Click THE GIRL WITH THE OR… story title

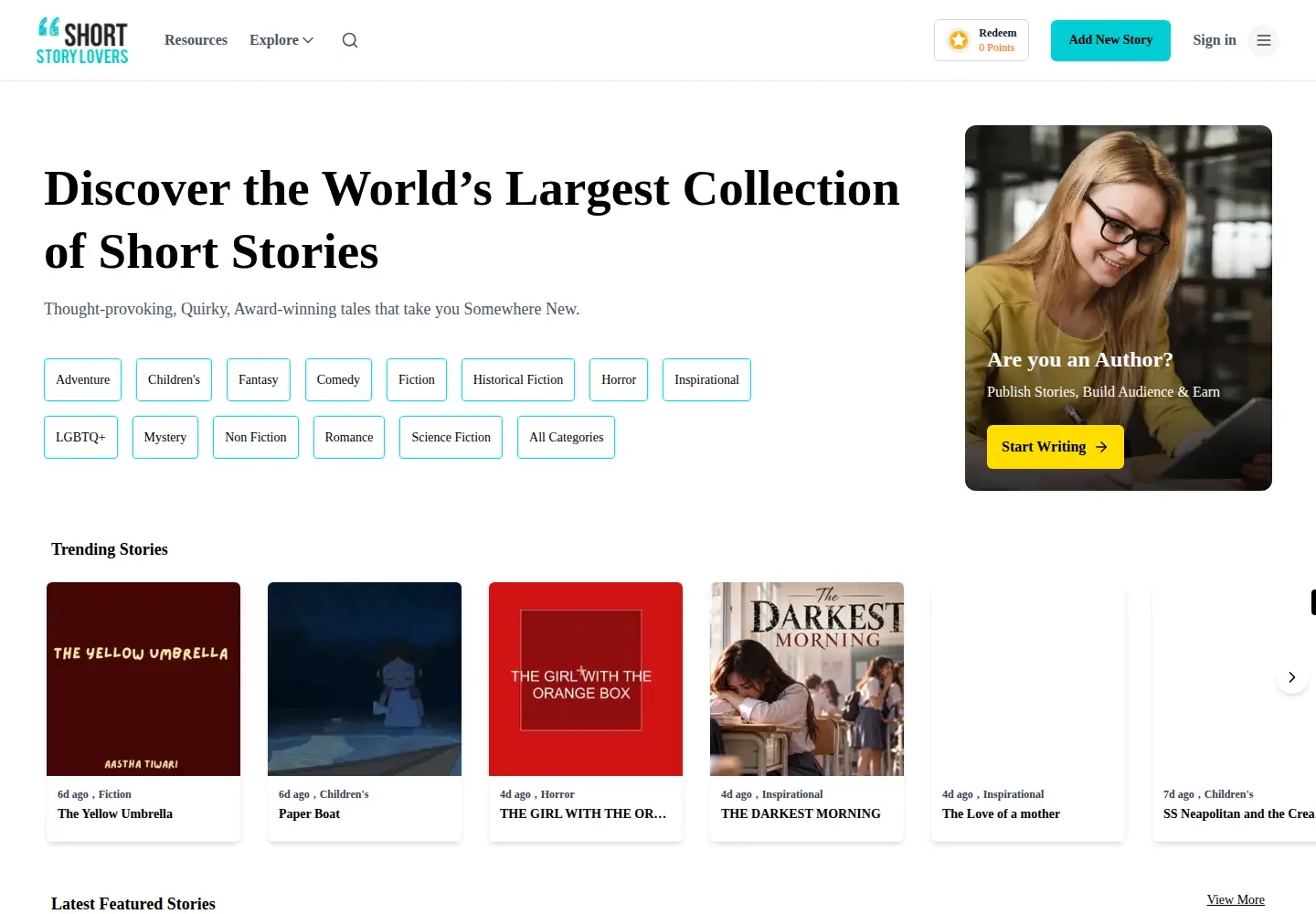coord(583,813)
